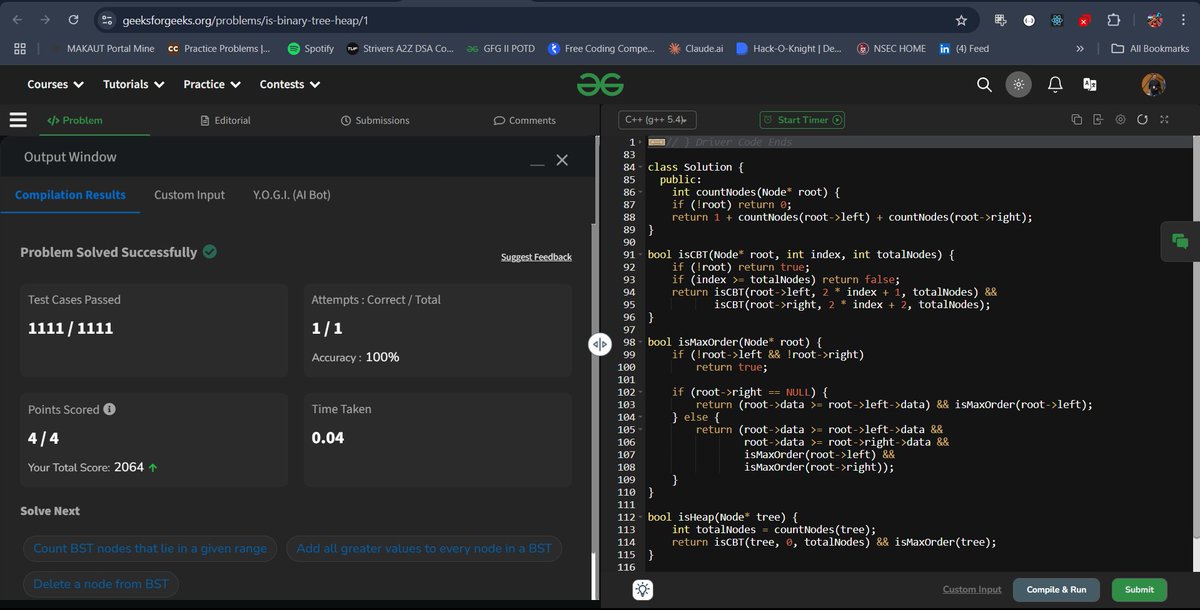This screenshot has width=1200, height=610.
Task: Open the Spotify bookmark
Action: [310, 47]
